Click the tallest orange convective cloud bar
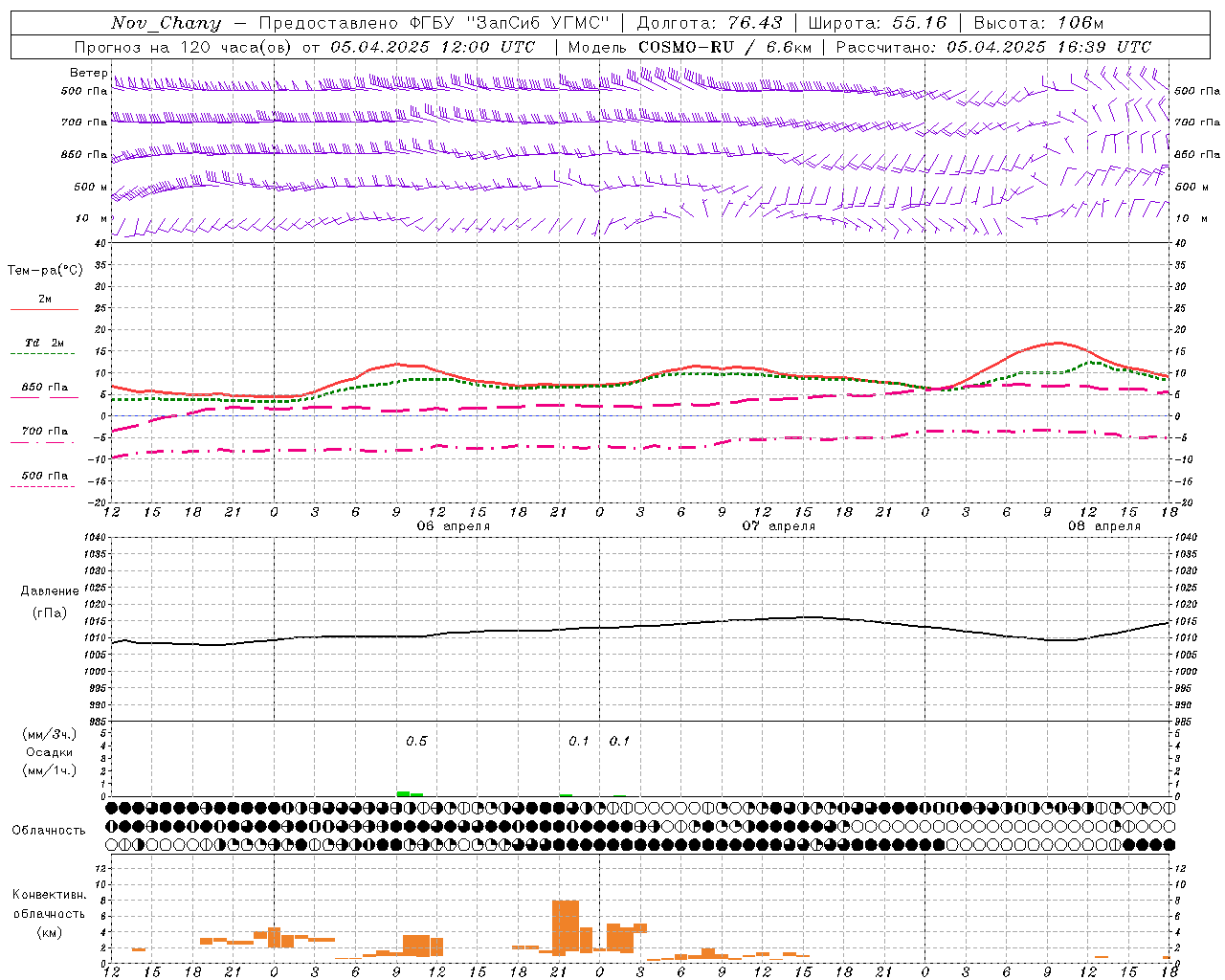Viewport: 1225px width, 980px height. tap(566, 926)
